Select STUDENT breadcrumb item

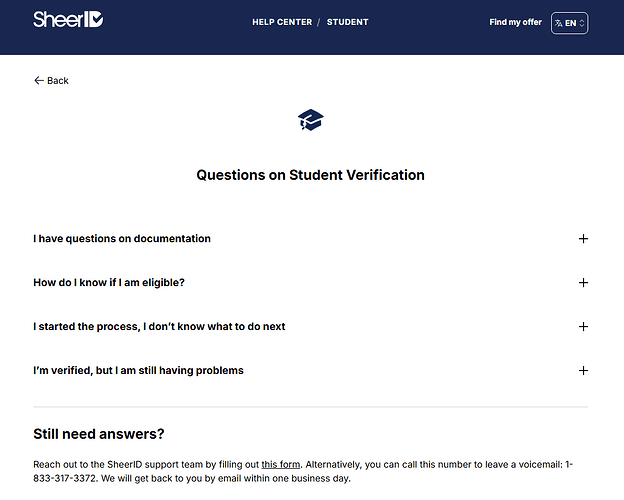(347, 22)
